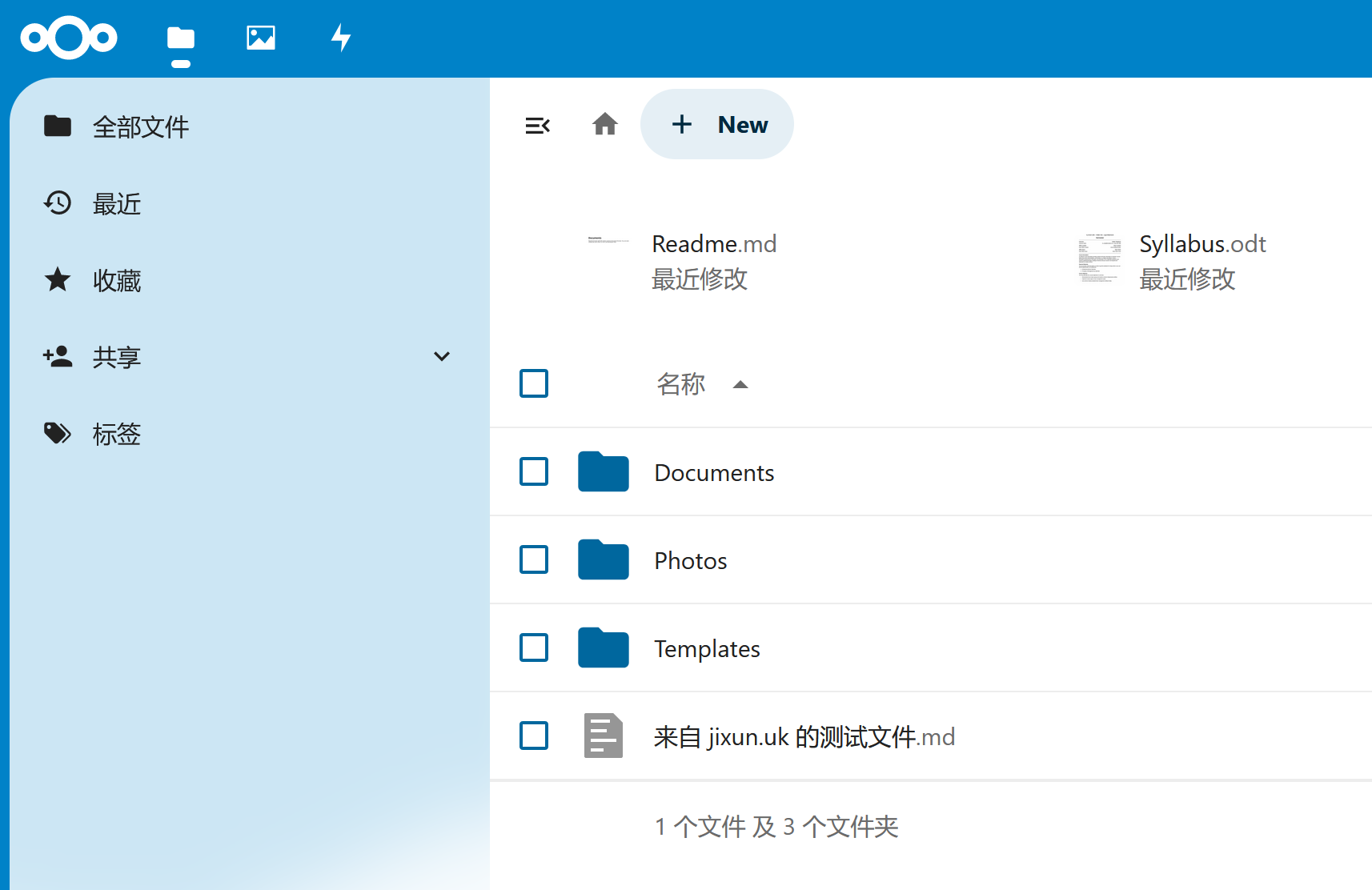Viewport: 1372px width, 890px height.
Task: Tick the Templates folder checkbox
Action: (534, 647)
